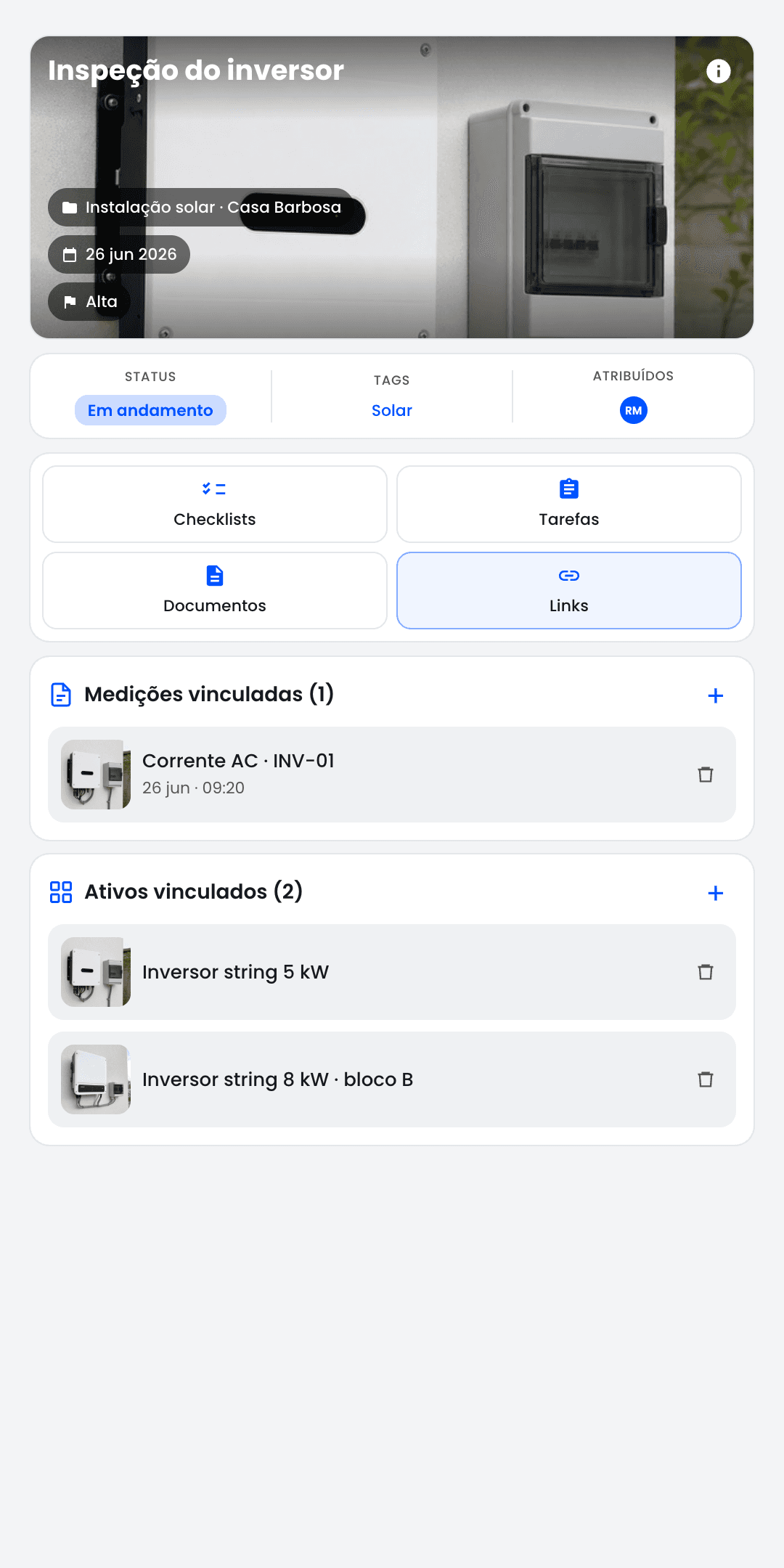Select the Links tab
This screenshot has width=784, height=1568.
[x=569, y=590]
